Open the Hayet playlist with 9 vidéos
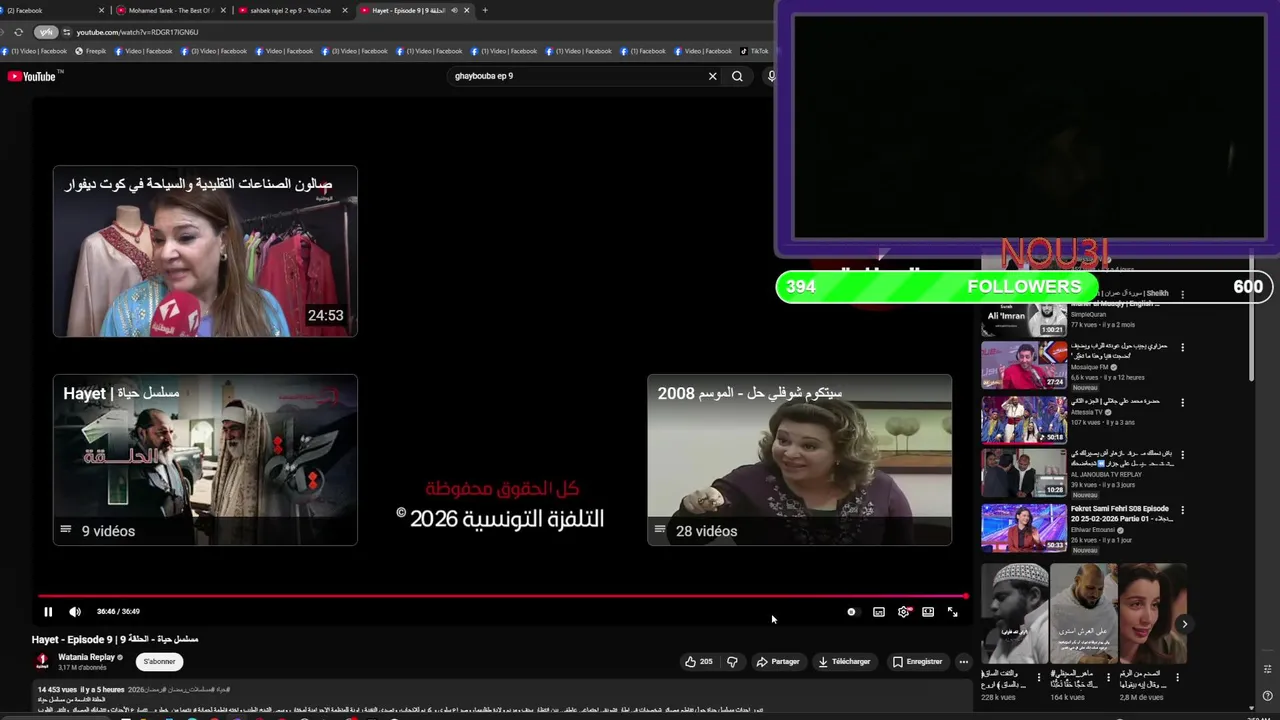Viewport: 1280px width, 720px height. pos(205,460)
